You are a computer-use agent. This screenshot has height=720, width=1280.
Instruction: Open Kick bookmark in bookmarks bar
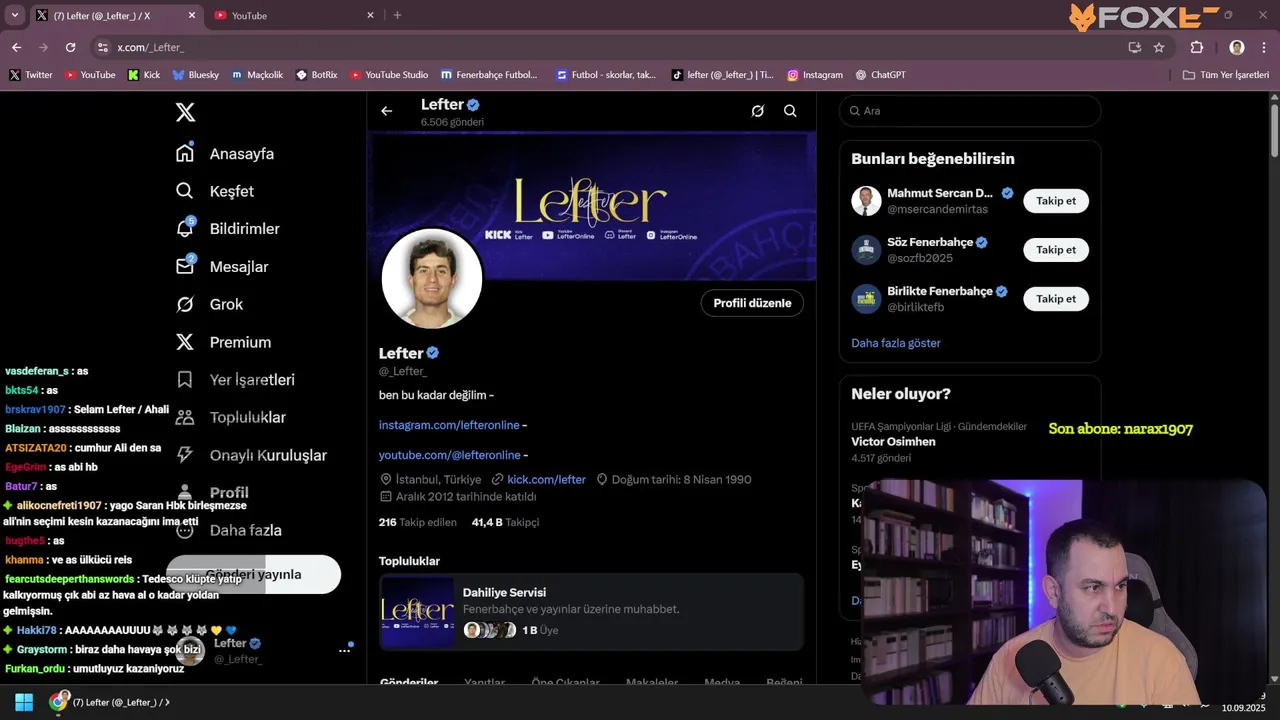click(144, 75)
